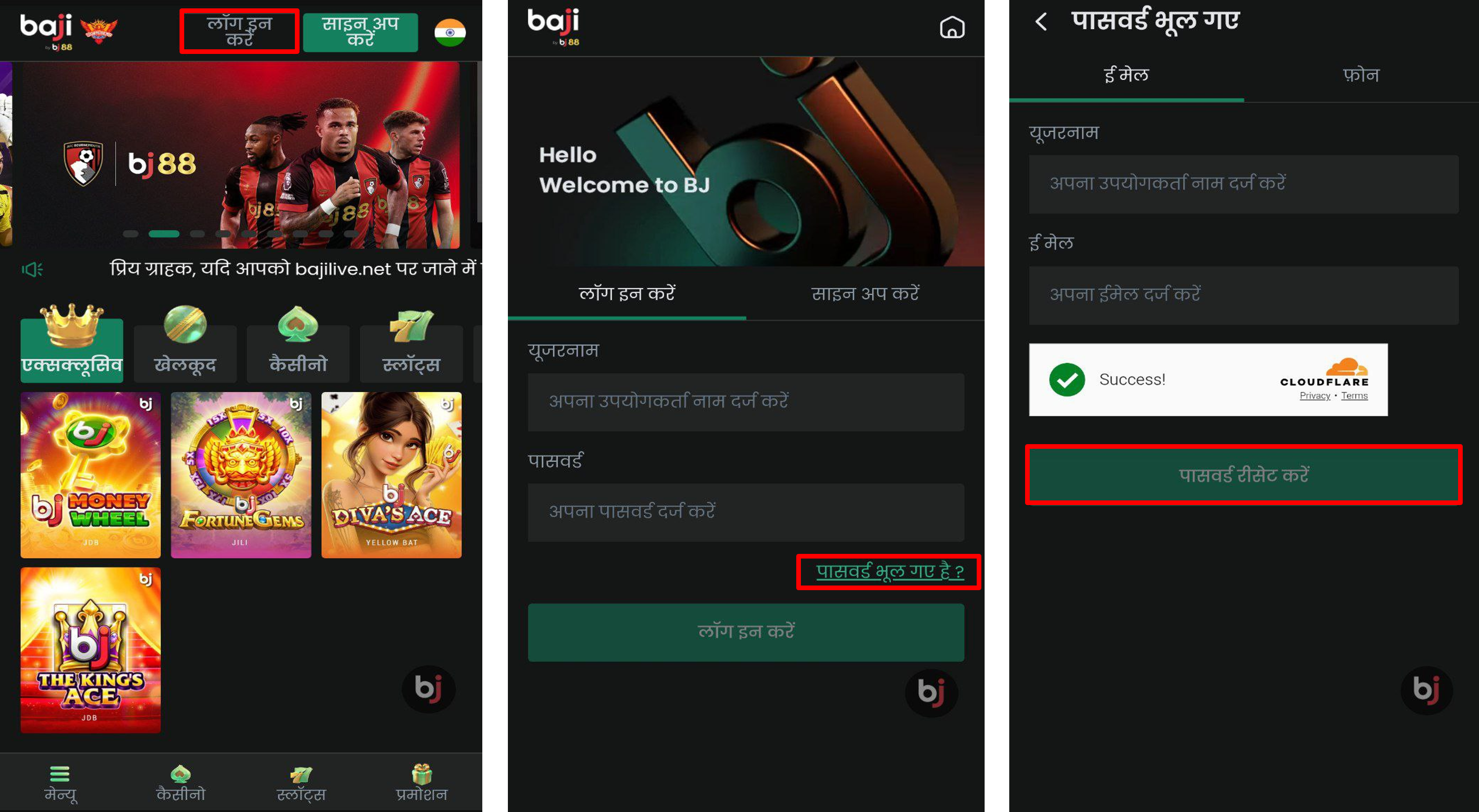
Task: Click the पासवर्ड भूल गए है ? link
Action: [889, 572]
